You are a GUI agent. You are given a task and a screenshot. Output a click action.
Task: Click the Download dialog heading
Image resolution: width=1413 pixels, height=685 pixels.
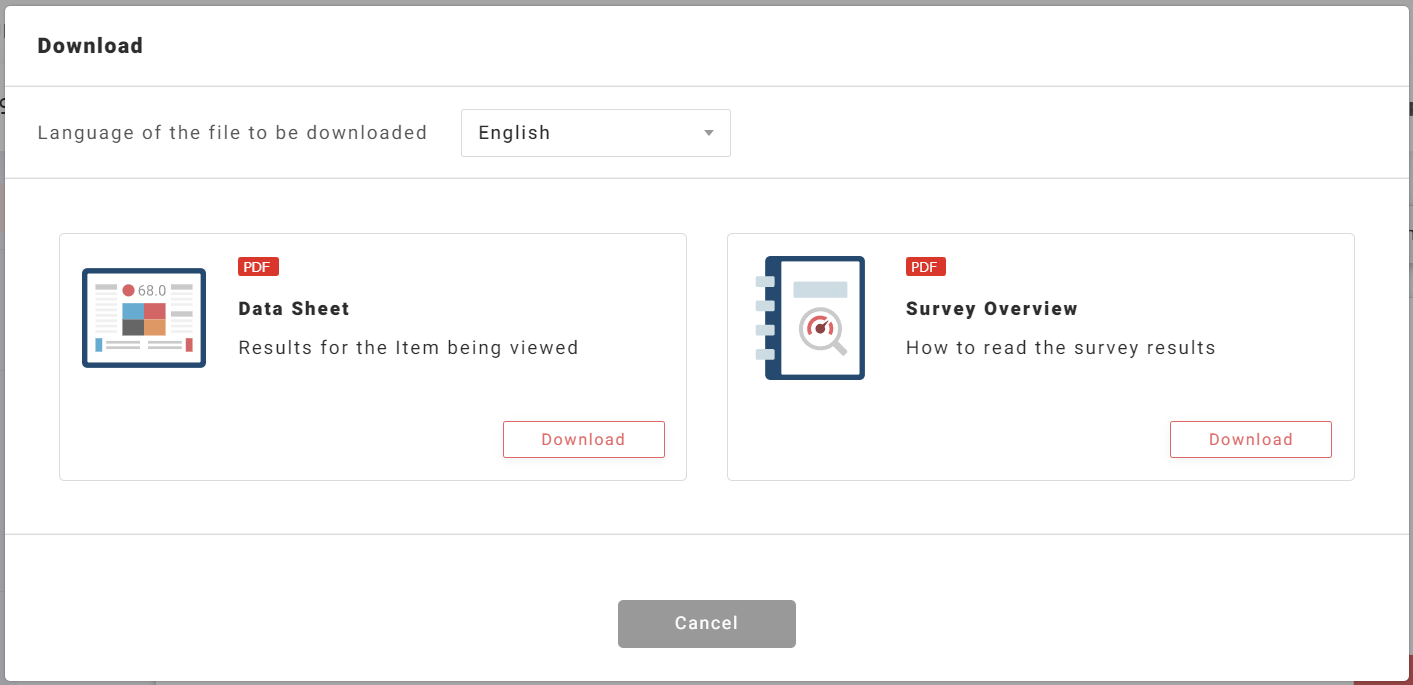(x=90, y=46)
